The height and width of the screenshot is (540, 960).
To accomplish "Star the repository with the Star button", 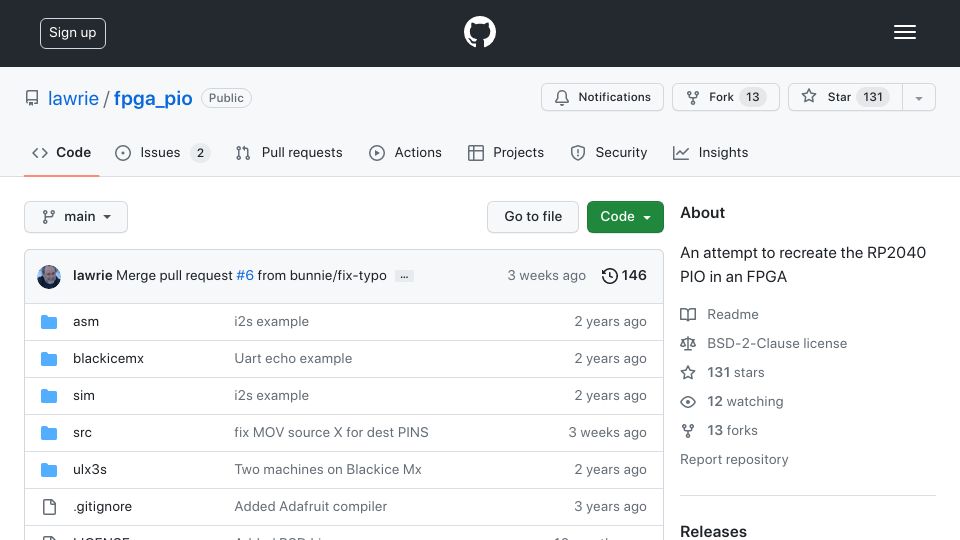I will point(845,97).
